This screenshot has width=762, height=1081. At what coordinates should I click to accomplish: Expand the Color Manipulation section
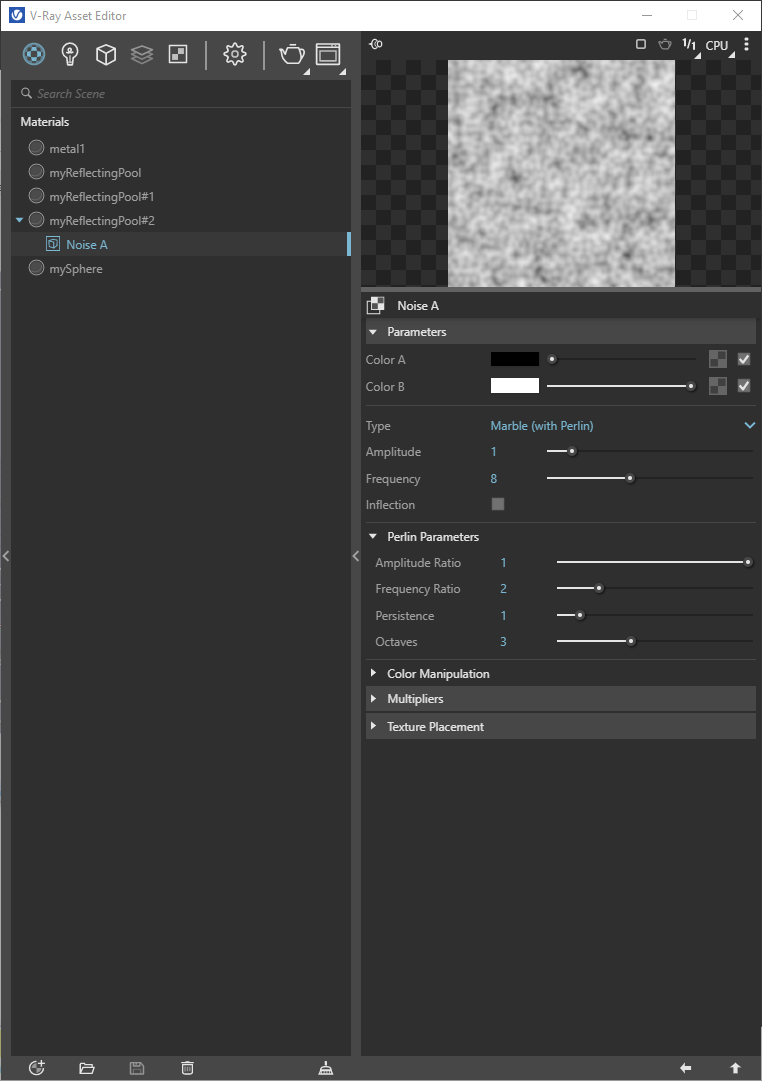point(373,673)
